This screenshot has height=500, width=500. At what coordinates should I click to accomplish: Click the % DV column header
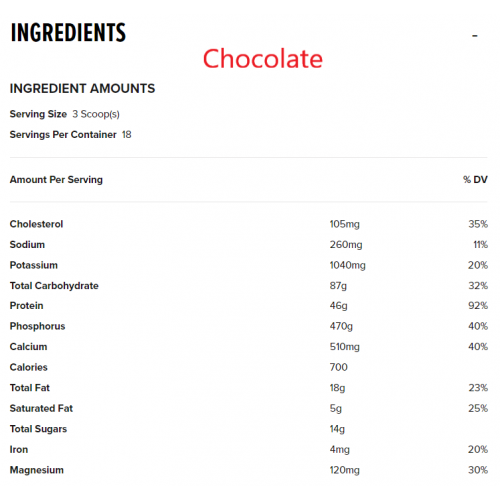pyautogui.click(x=475, y=180)
